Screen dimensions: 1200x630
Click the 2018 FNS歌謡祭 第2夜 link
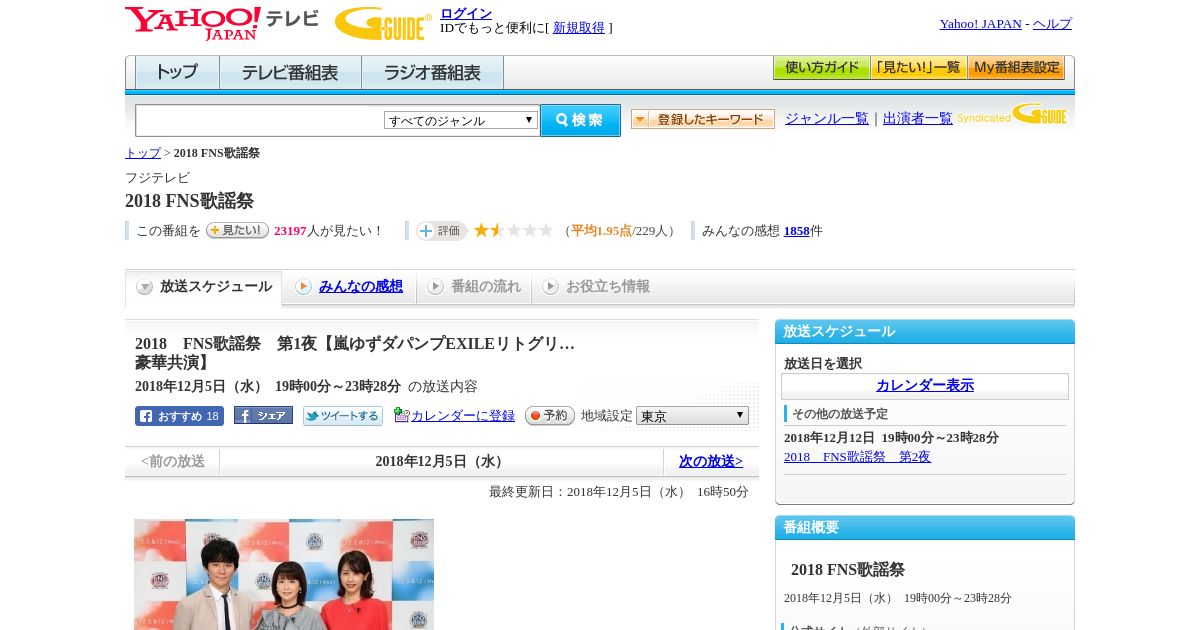point(857,457)
